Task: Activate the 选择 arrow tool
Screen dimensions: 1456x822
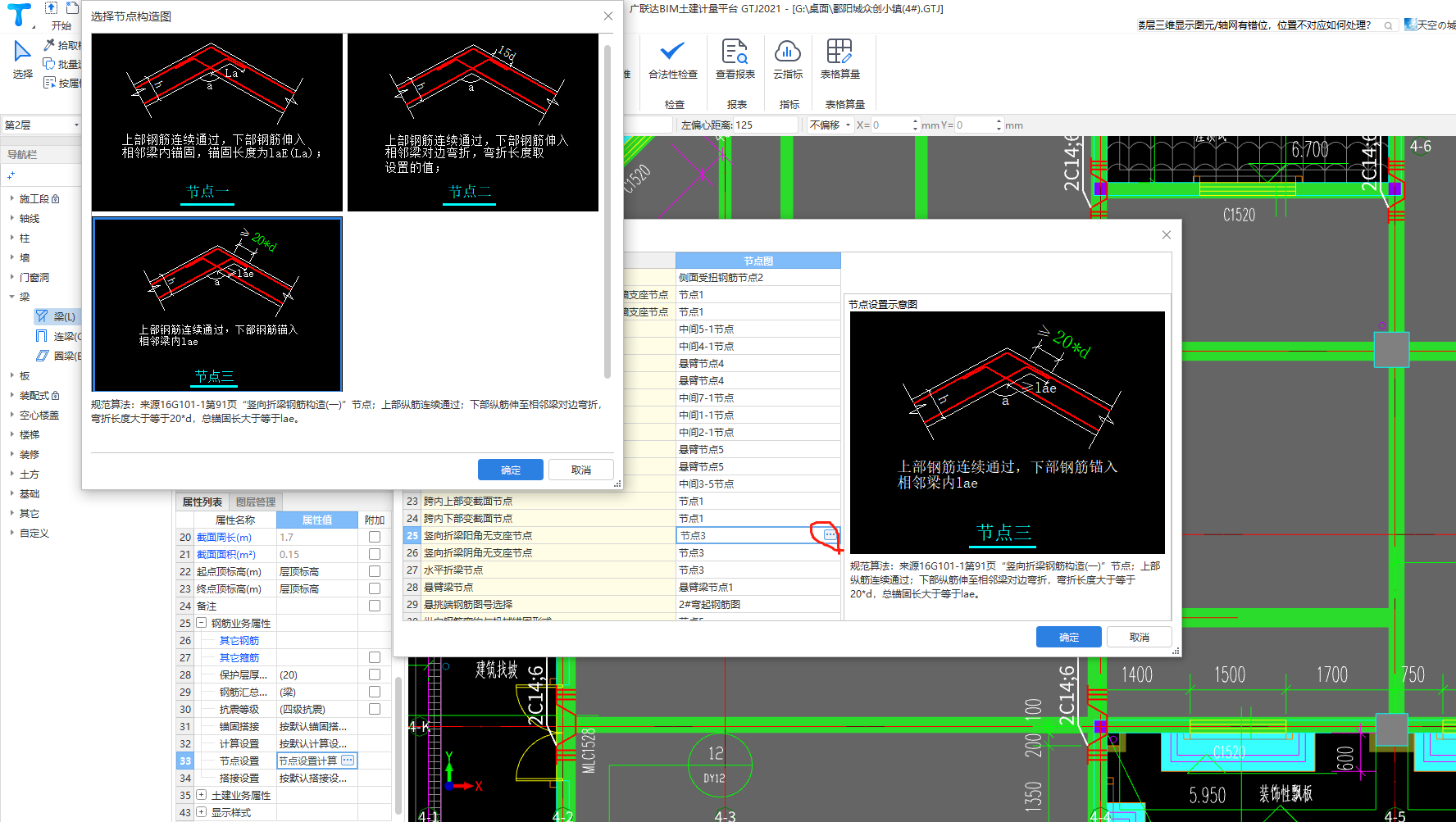Action: click(22, 52)
